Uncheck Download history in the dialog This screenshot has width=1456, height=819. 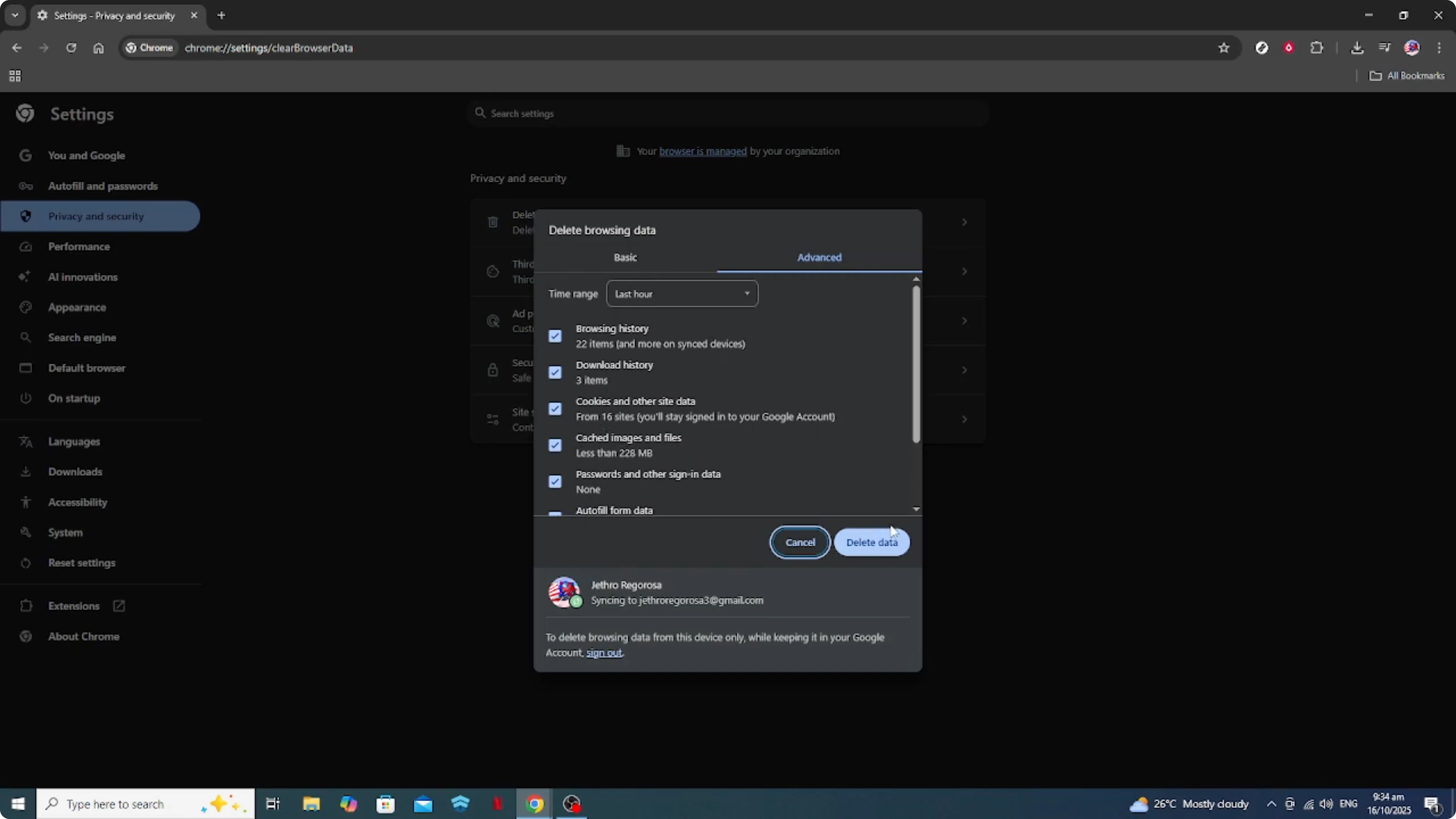[555, 372]
